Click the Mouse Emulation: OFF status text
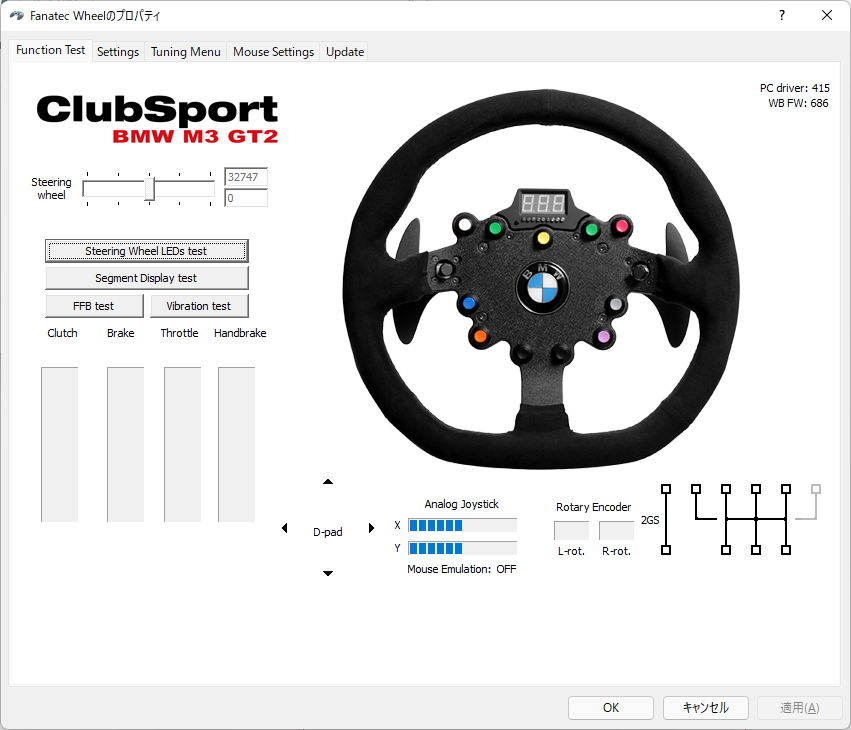The height and width of the screenshot is (730, 851). (462, 569)
